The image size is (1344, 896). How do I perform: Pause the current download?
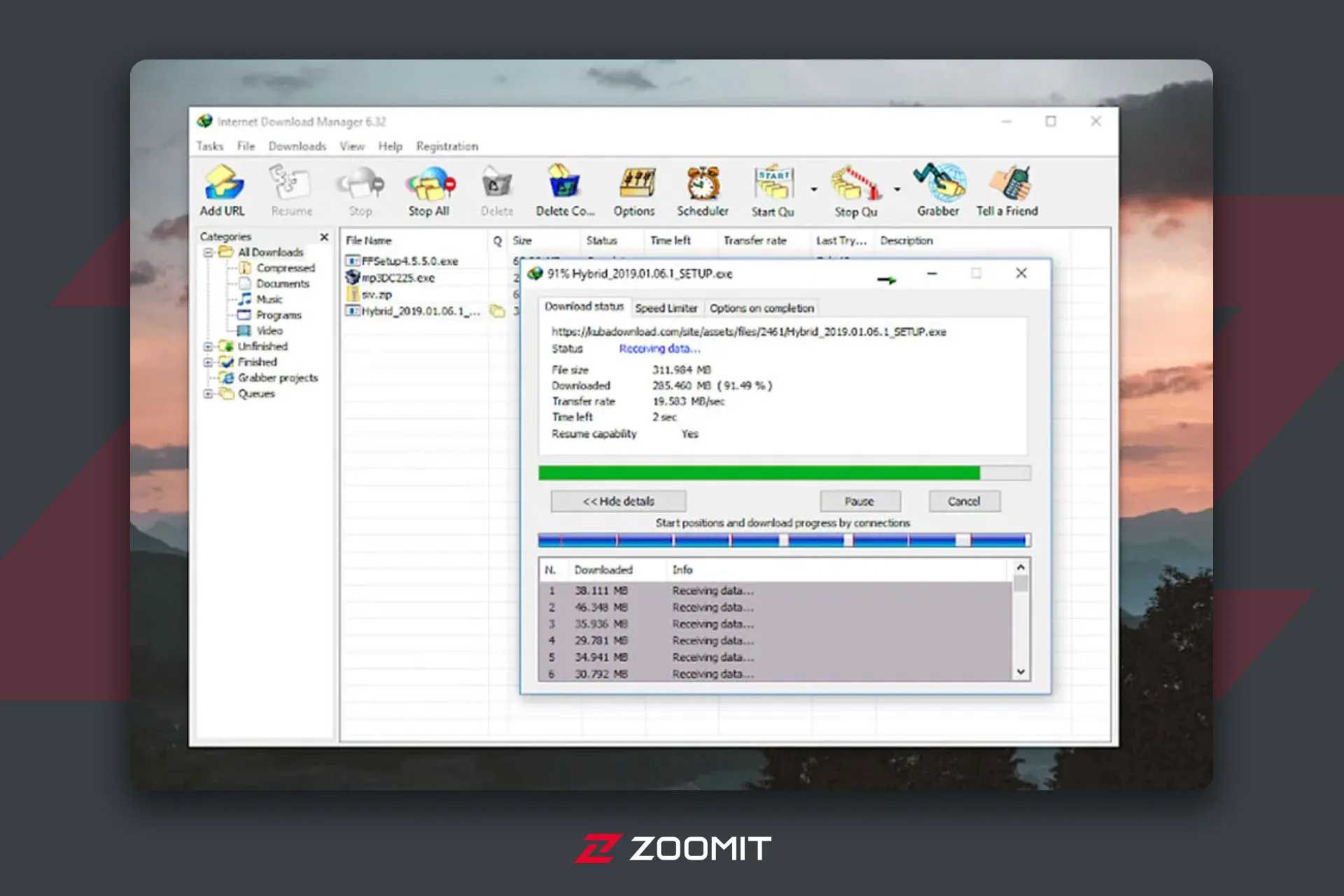tap(860, 501)
